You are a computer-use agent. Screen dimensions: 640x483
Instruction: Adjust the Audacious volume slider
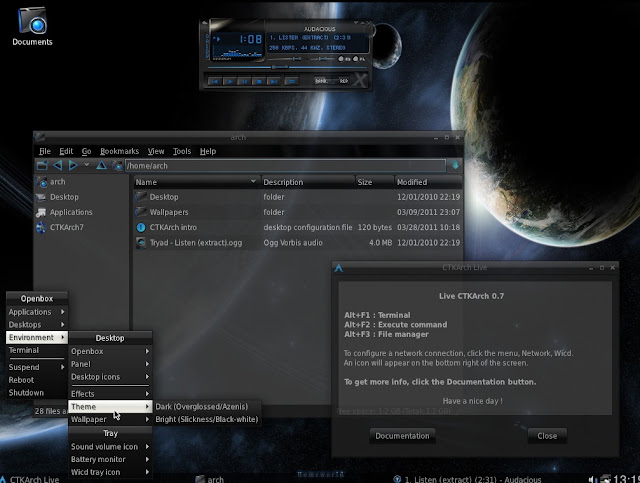click(x=285, y=59)
